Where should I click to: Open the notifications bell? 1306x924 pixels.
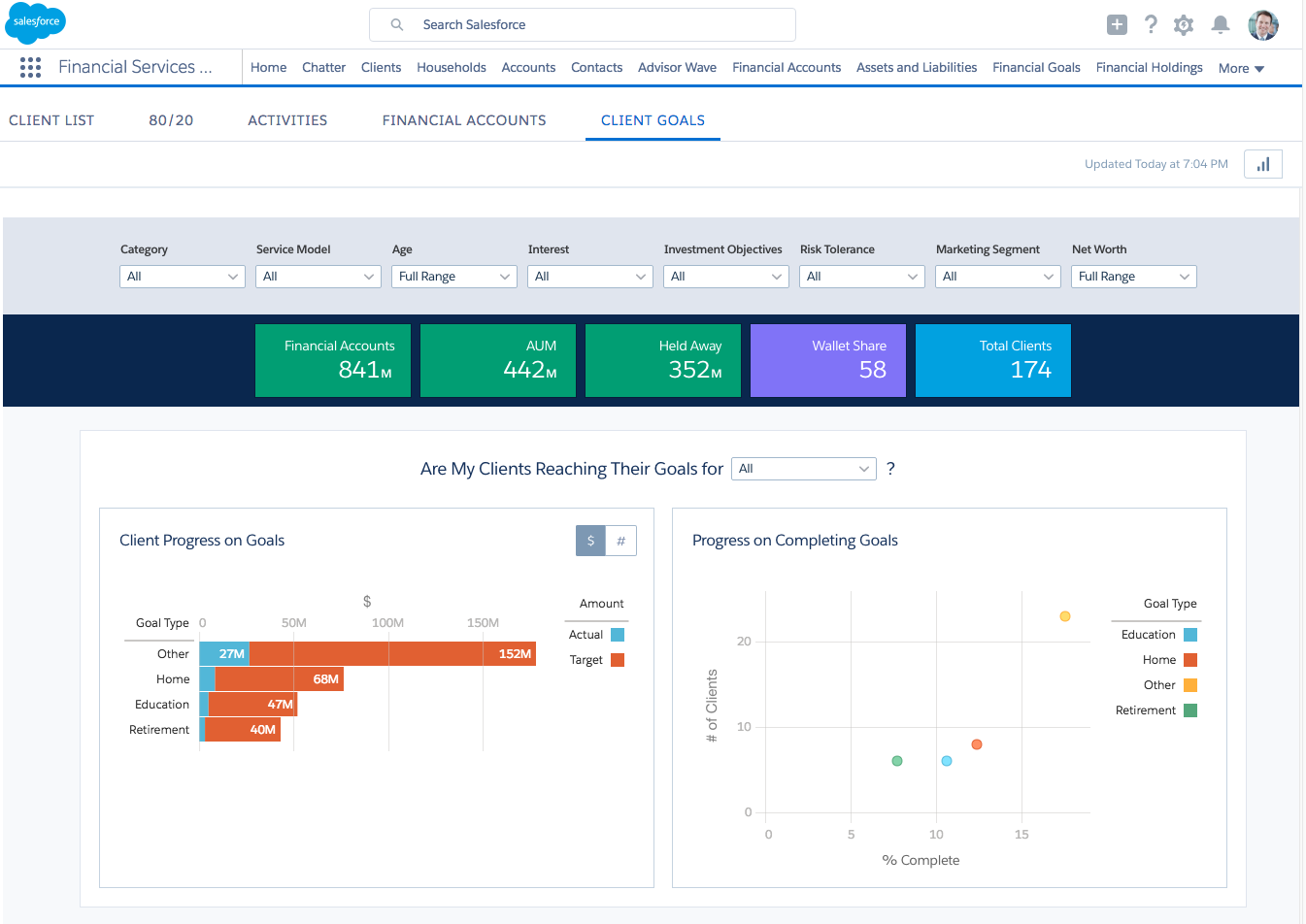(x=1221, y=25)
